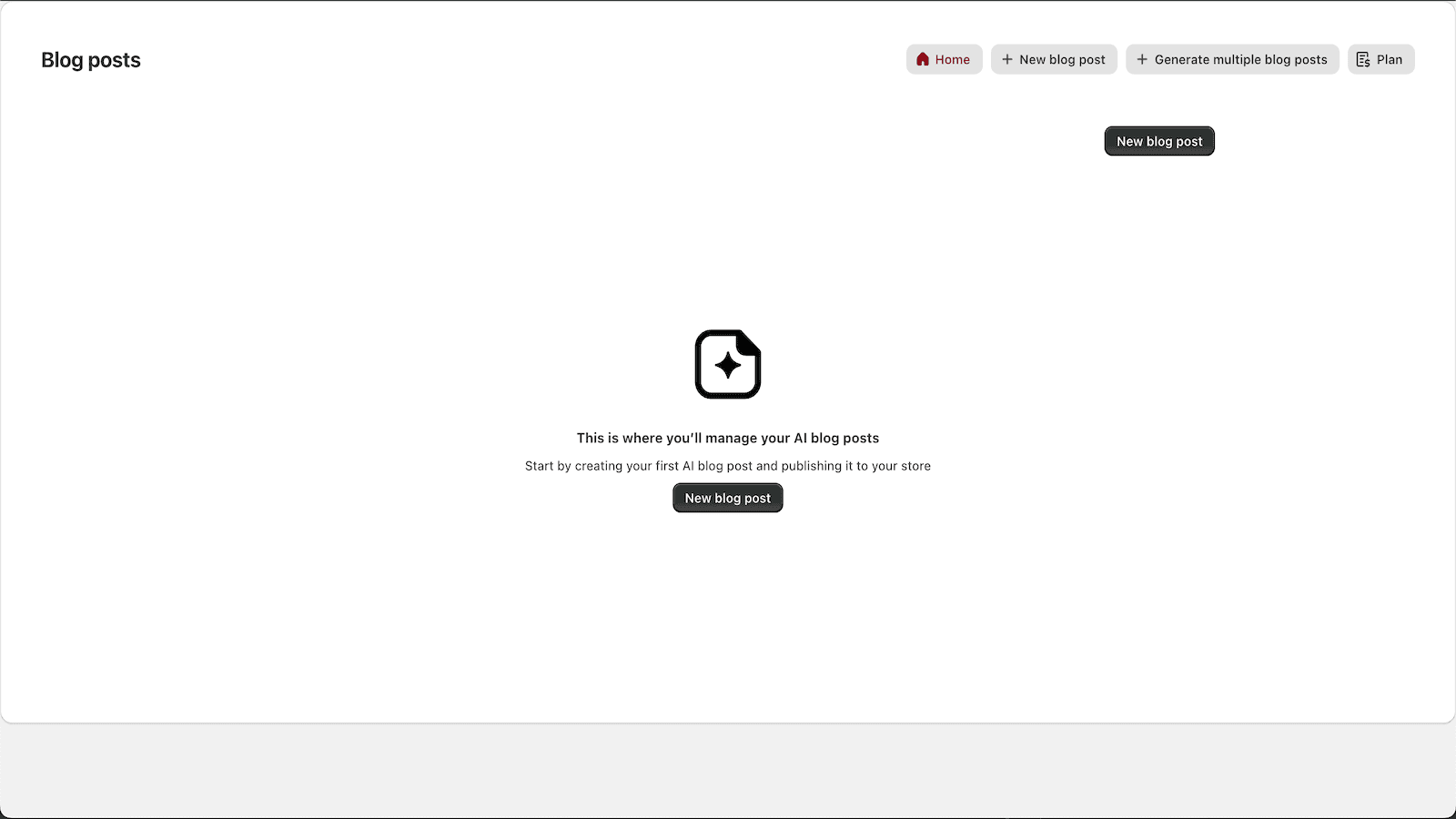Click the Blog posts page title
Image resolution: width=1456 pixels, height=819 pixels.
pyautogui.click(x=91, y=60)
